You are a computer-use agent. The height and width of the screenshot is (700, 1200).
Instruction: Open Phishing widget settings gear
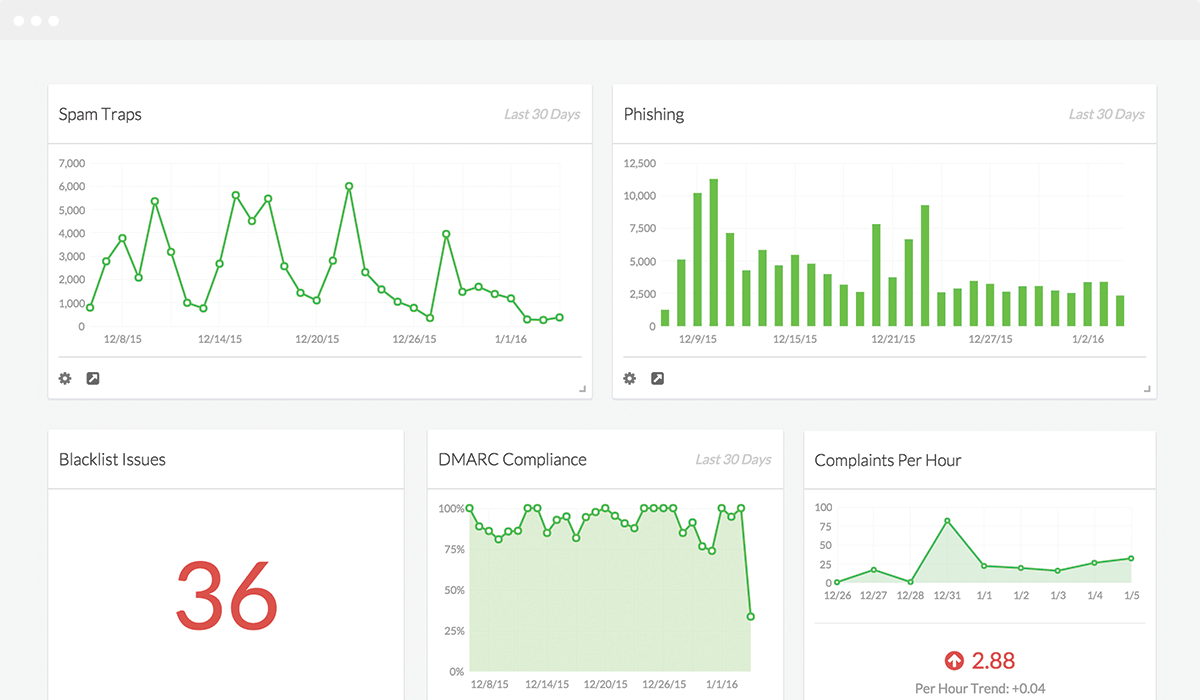630,379
